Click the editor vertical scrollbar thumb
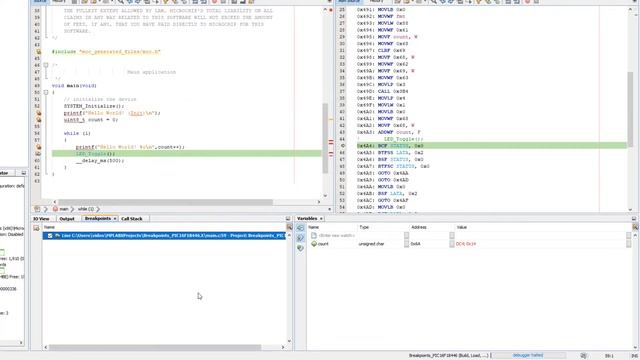 coord(325,138)
